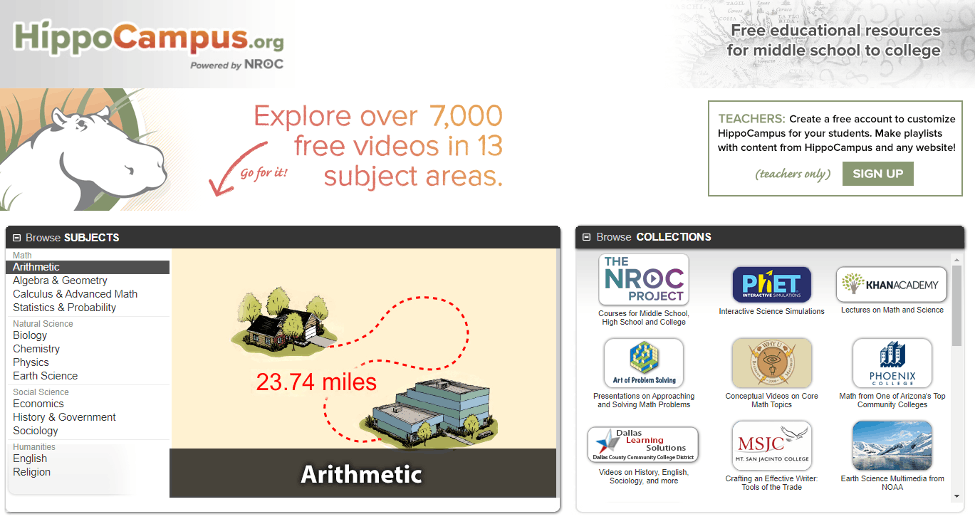
Task: Open the Arithmetic preview illustration
Action: (363, 349)
